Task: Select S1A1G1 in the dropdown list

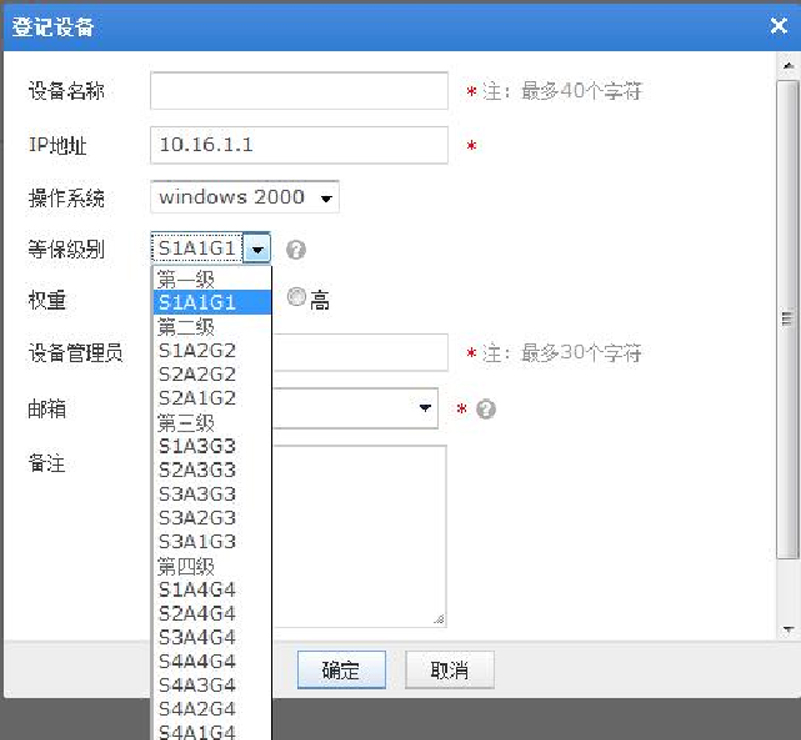Action: pos(212,302)
